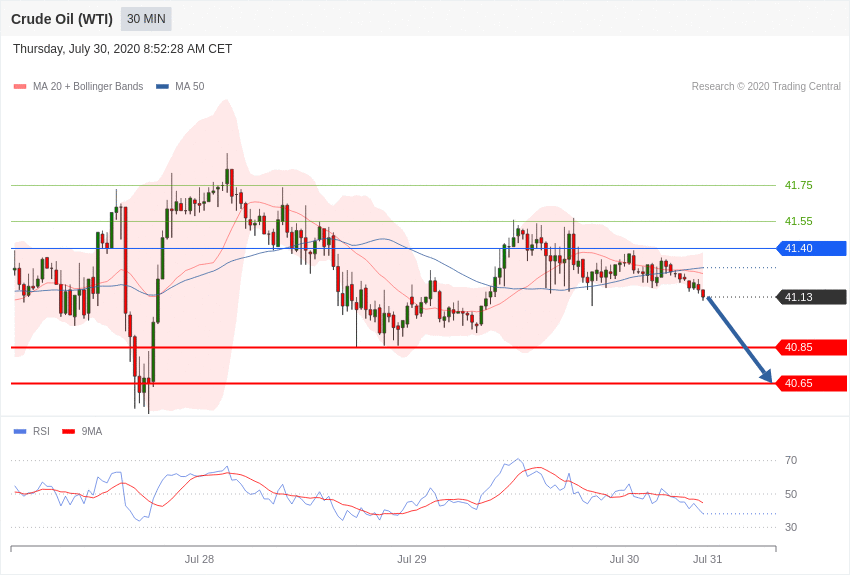Click the MA 20 + Bollinger Bands swatch

20,86
